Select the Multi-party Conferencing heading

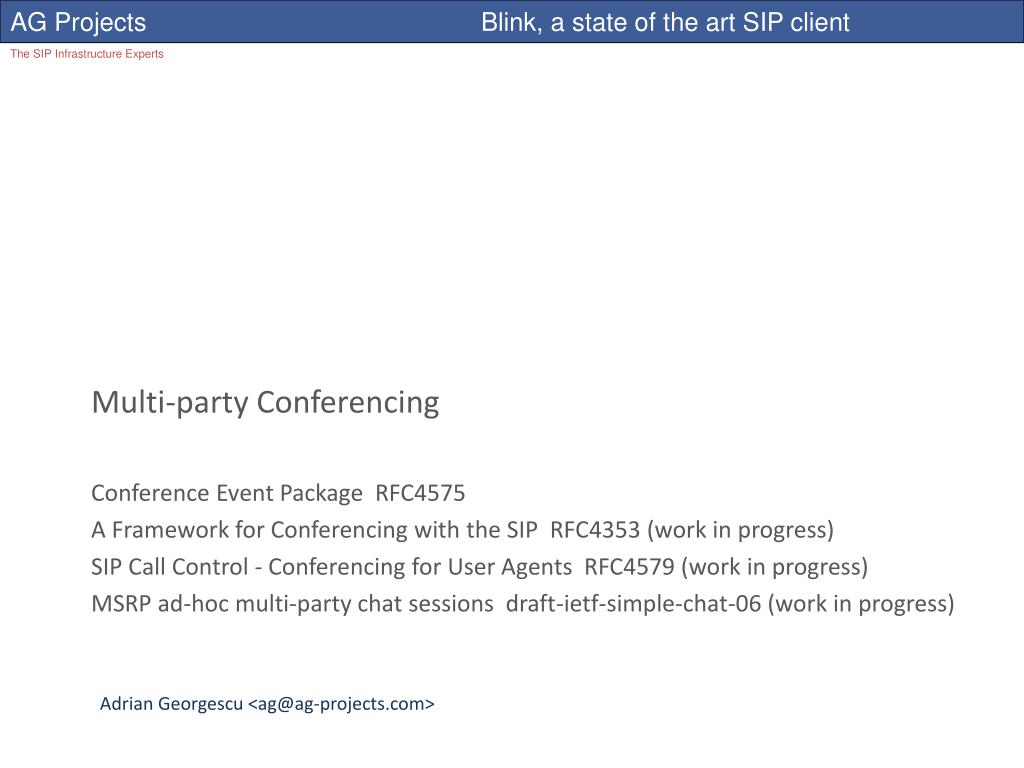(265, 402)
